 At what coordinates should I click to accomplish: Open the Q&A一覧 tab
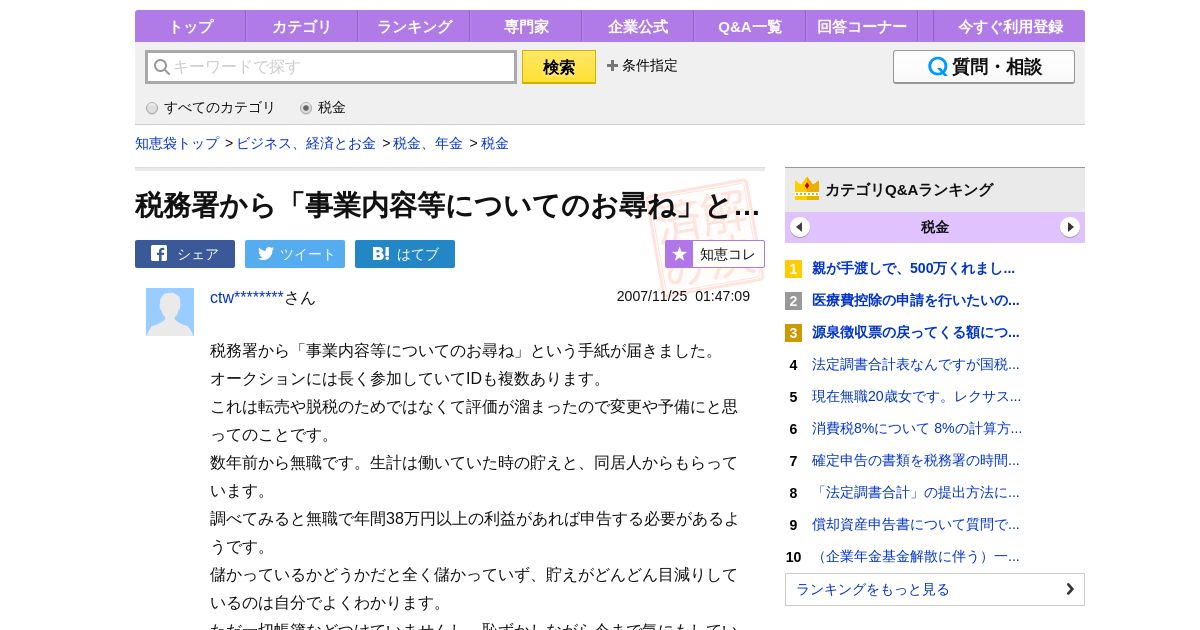coord(750,27)
